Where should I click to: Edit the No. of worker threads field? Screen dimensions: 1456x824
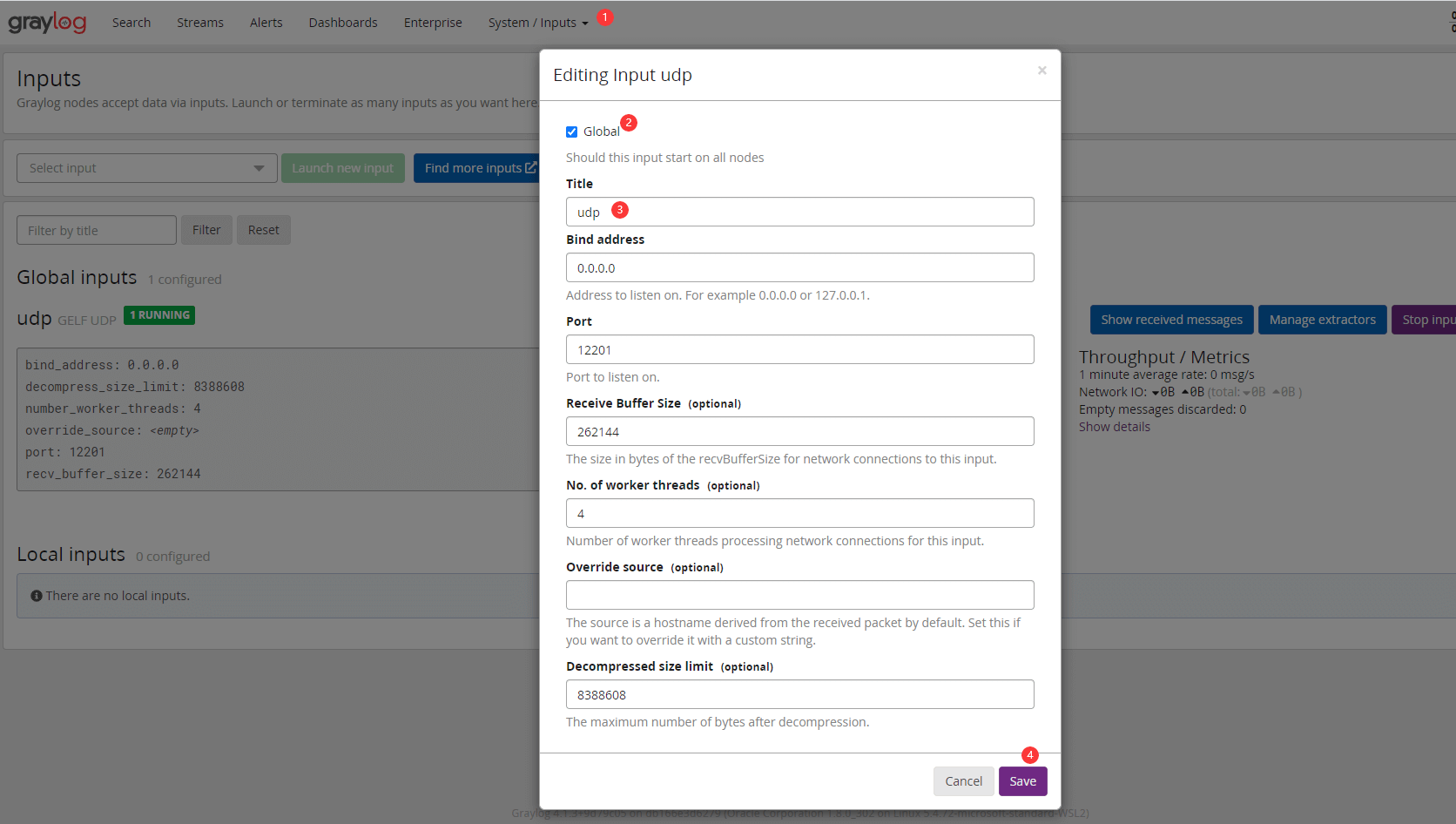[x=800, y=513]
